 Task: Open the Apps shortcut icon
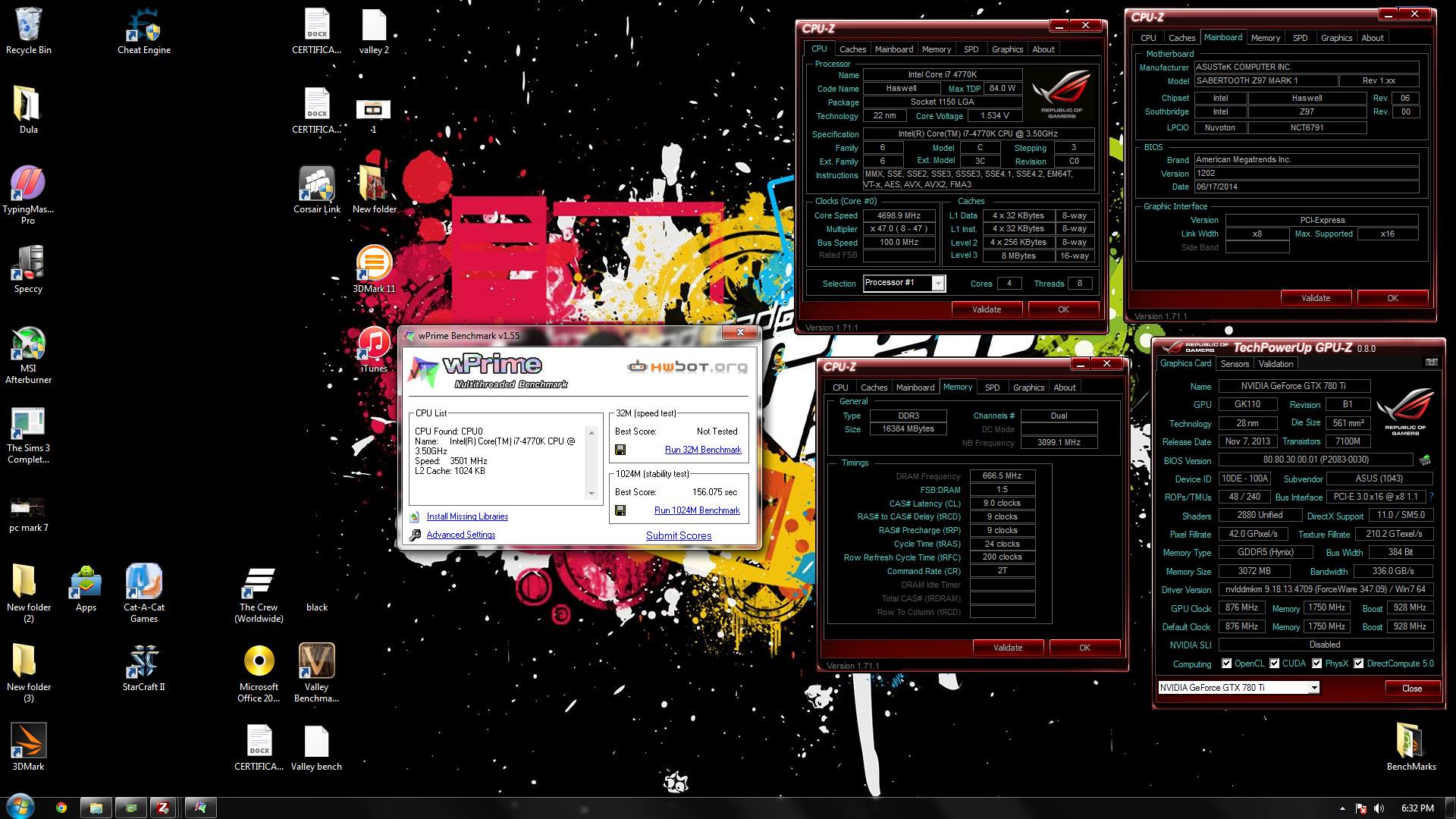(x=86, y=588)
